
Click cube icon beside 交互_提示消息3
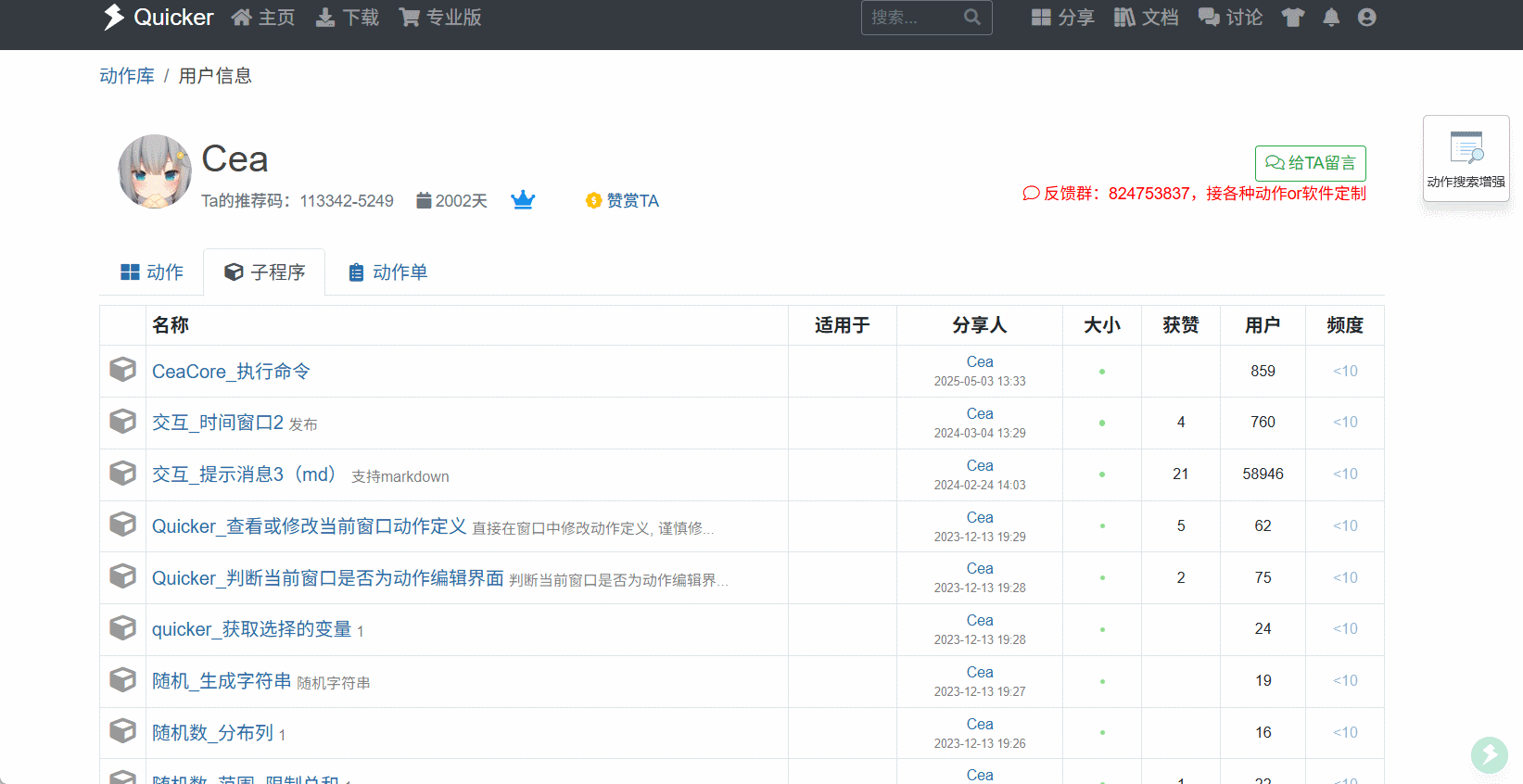pyautogui.click(x=122, y=474)
